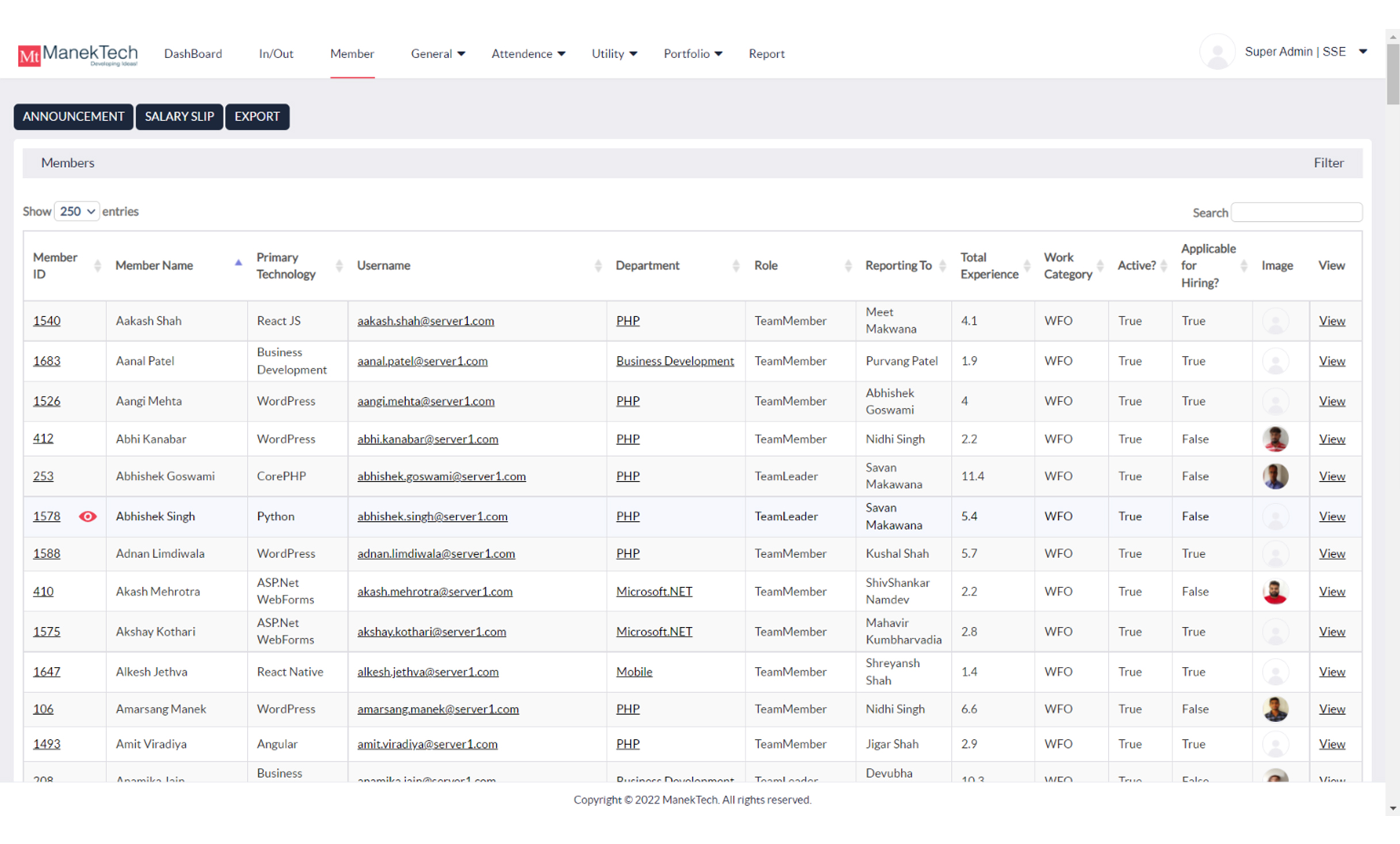The image size is (1400, 844).
Task: Sort by the Total Experience column arrows
Action: [x=1027, y=266]
